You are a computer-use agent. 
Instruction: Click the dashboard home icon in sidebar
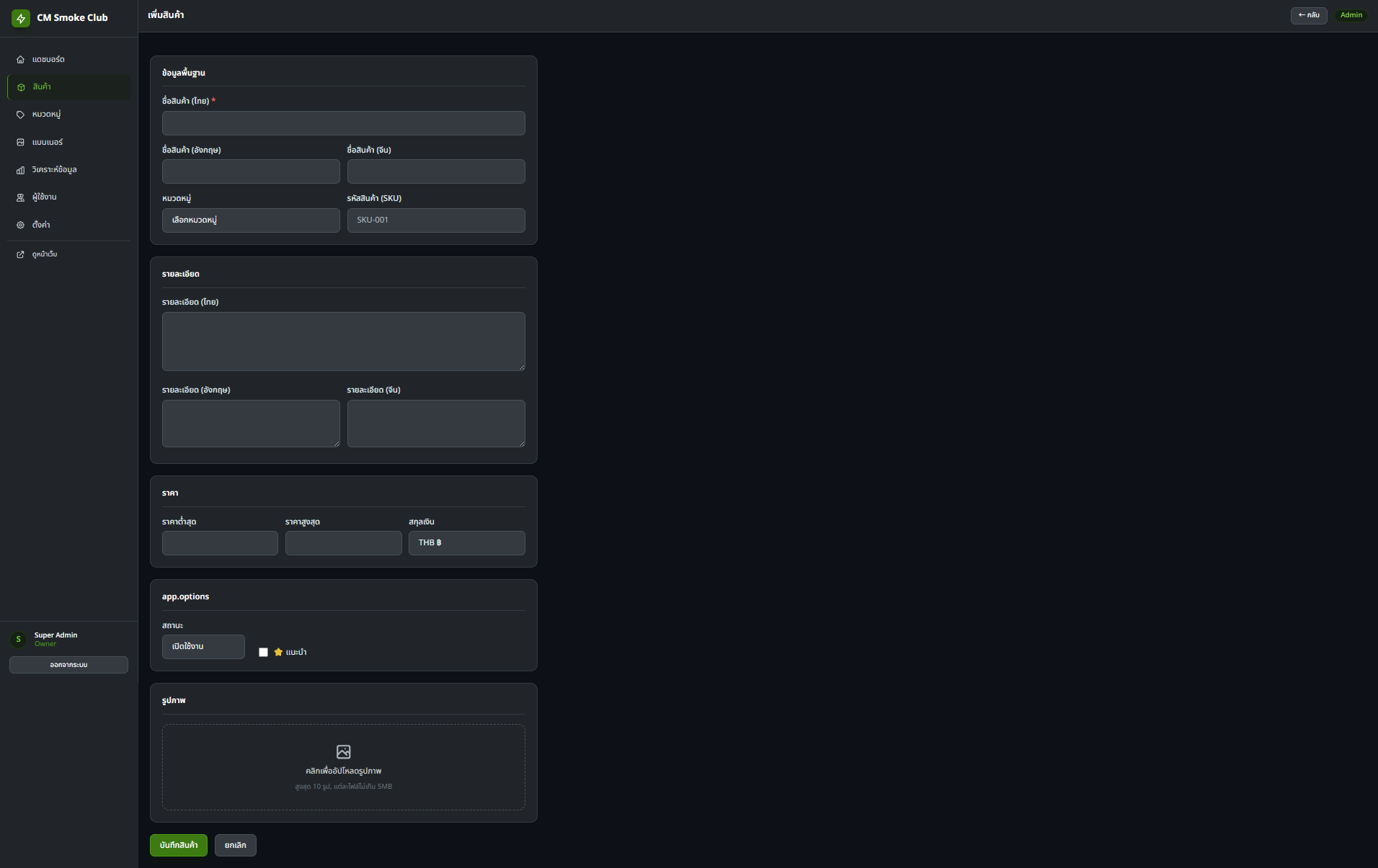20,60
